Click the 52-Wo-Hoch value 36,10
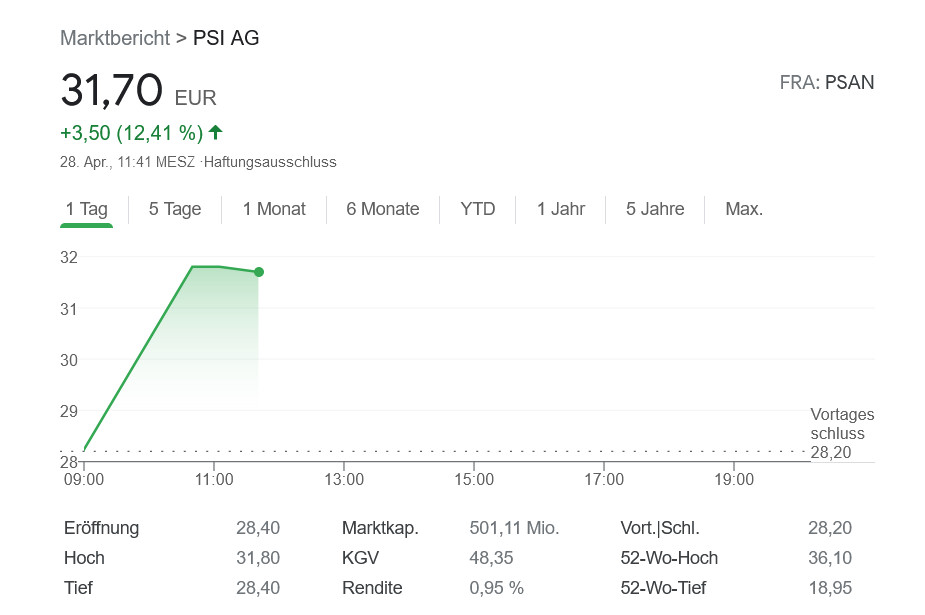The width and height of the screenshot is (925, 615). pyautogui.click(x=830, y=558)
